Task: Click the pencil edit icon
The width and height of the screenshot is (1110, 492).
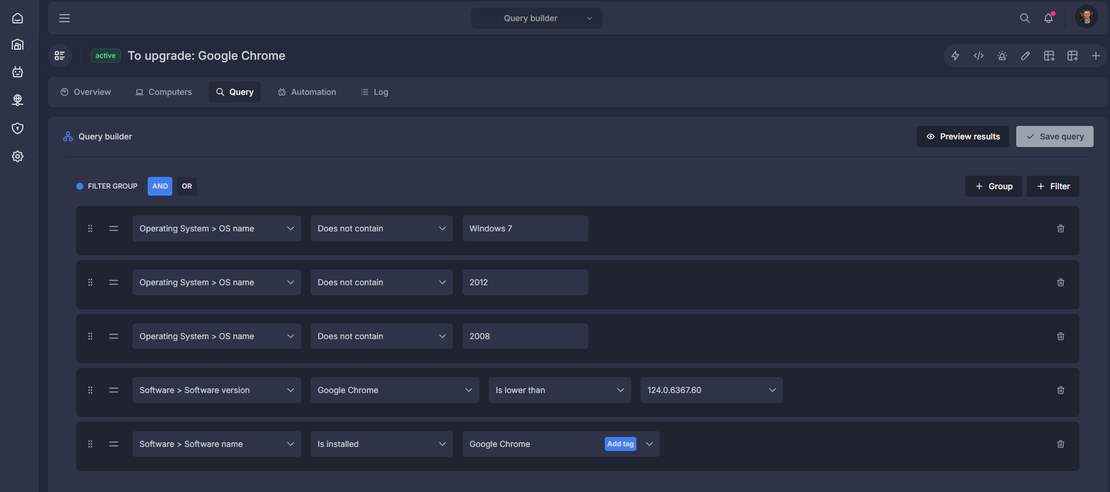Action: click(x=1025, y=56)
